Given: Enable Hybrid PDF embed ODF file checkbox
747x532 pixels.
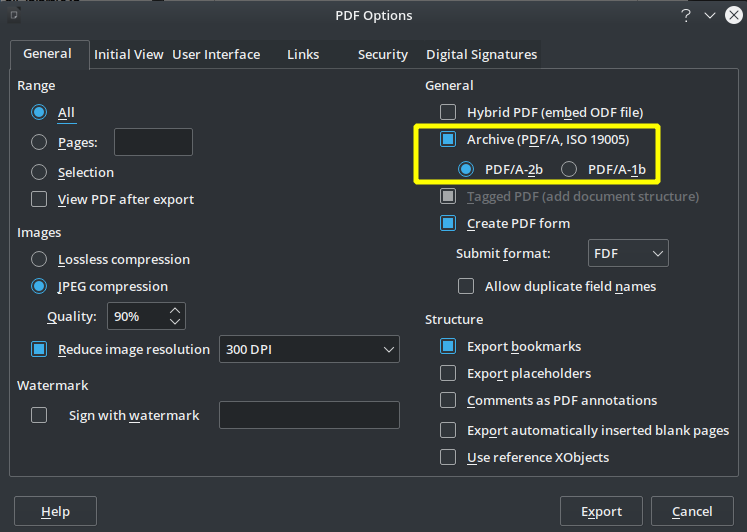Looking at the screenshot, I should (x=448, y=112).
